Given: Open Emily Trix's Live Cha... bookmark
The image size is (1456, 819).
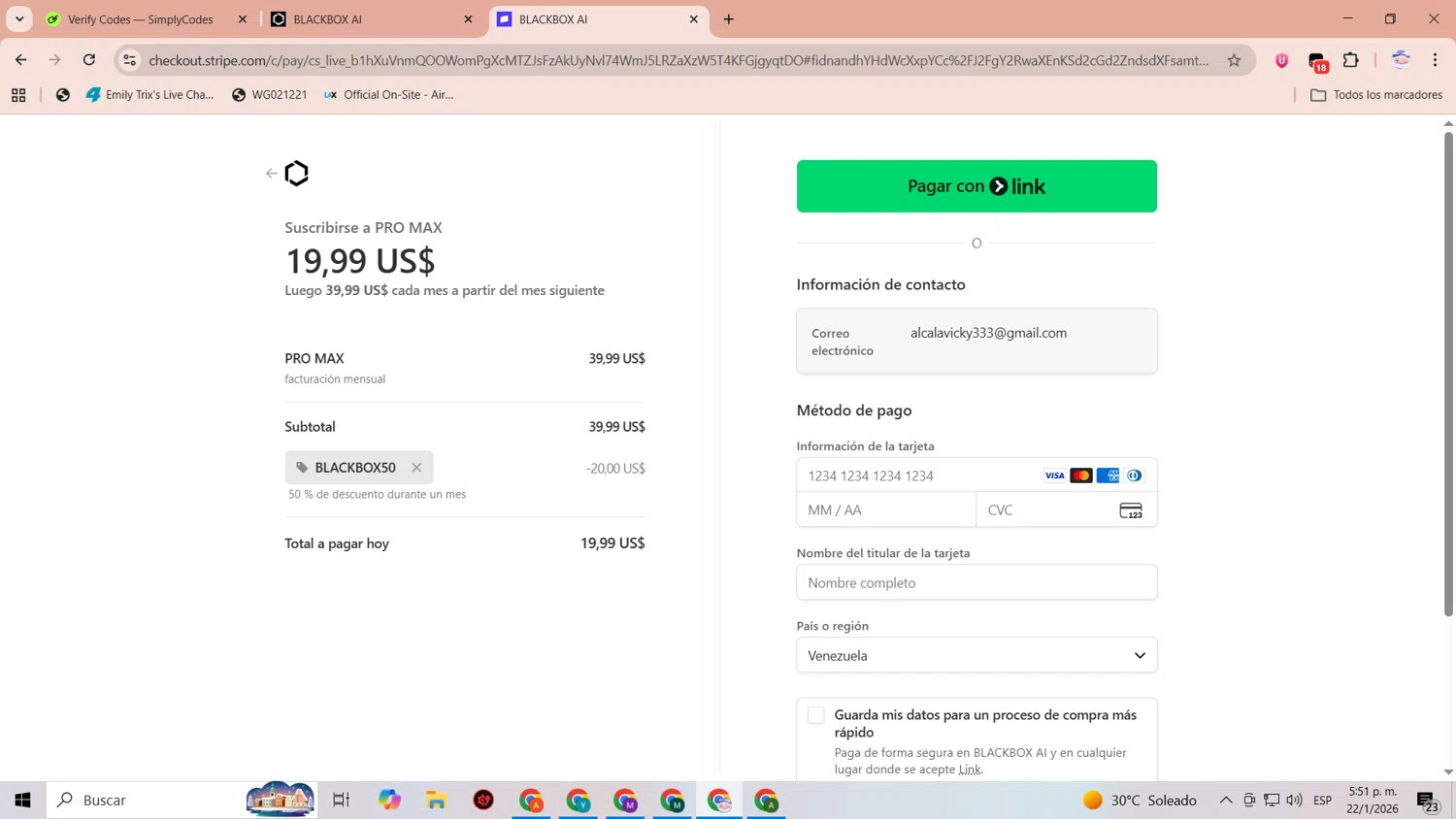Looking at the screenshot, I should click(150, 95).
